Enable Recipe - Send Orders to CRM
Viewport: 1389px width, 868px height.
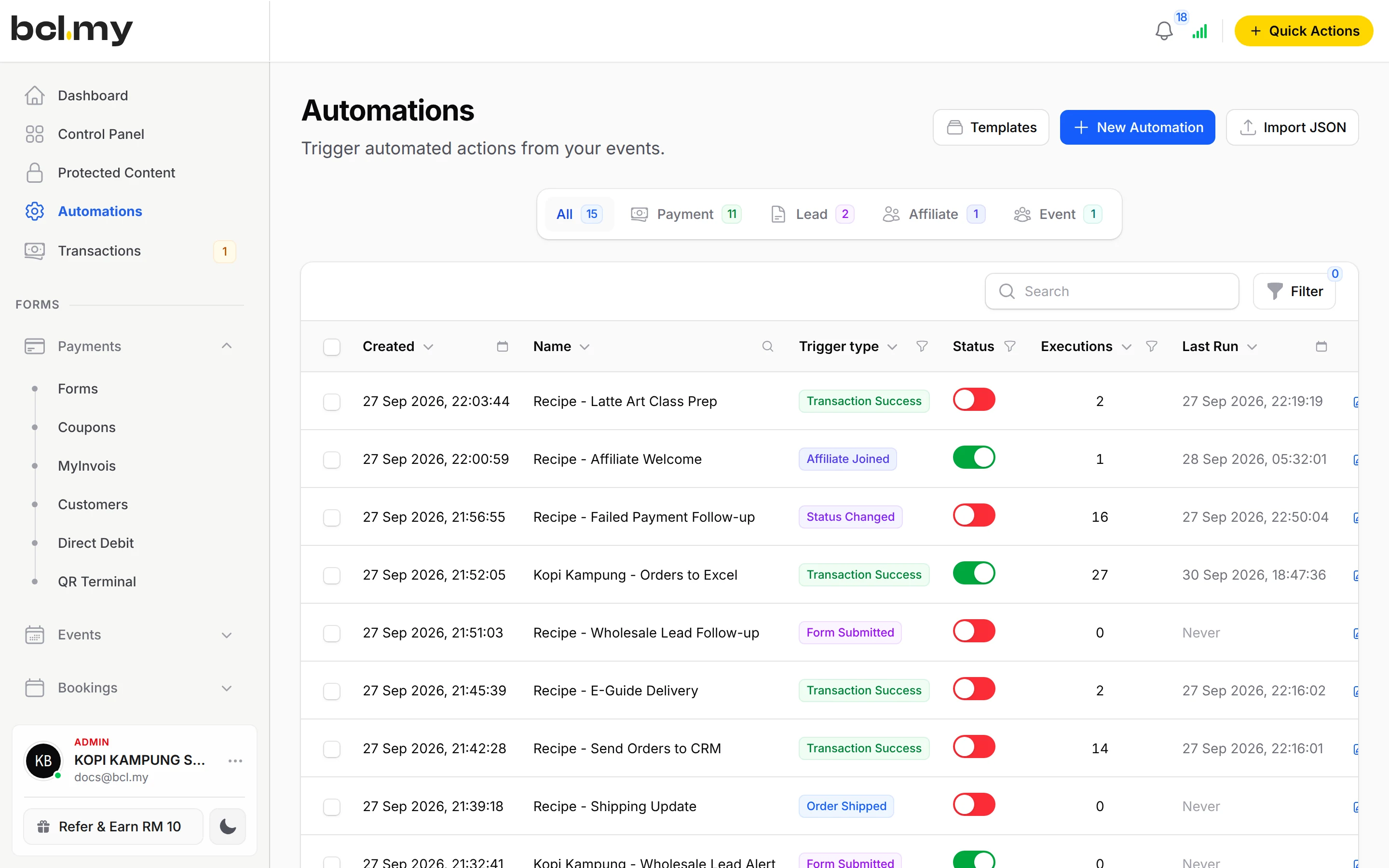click(973, 747)
